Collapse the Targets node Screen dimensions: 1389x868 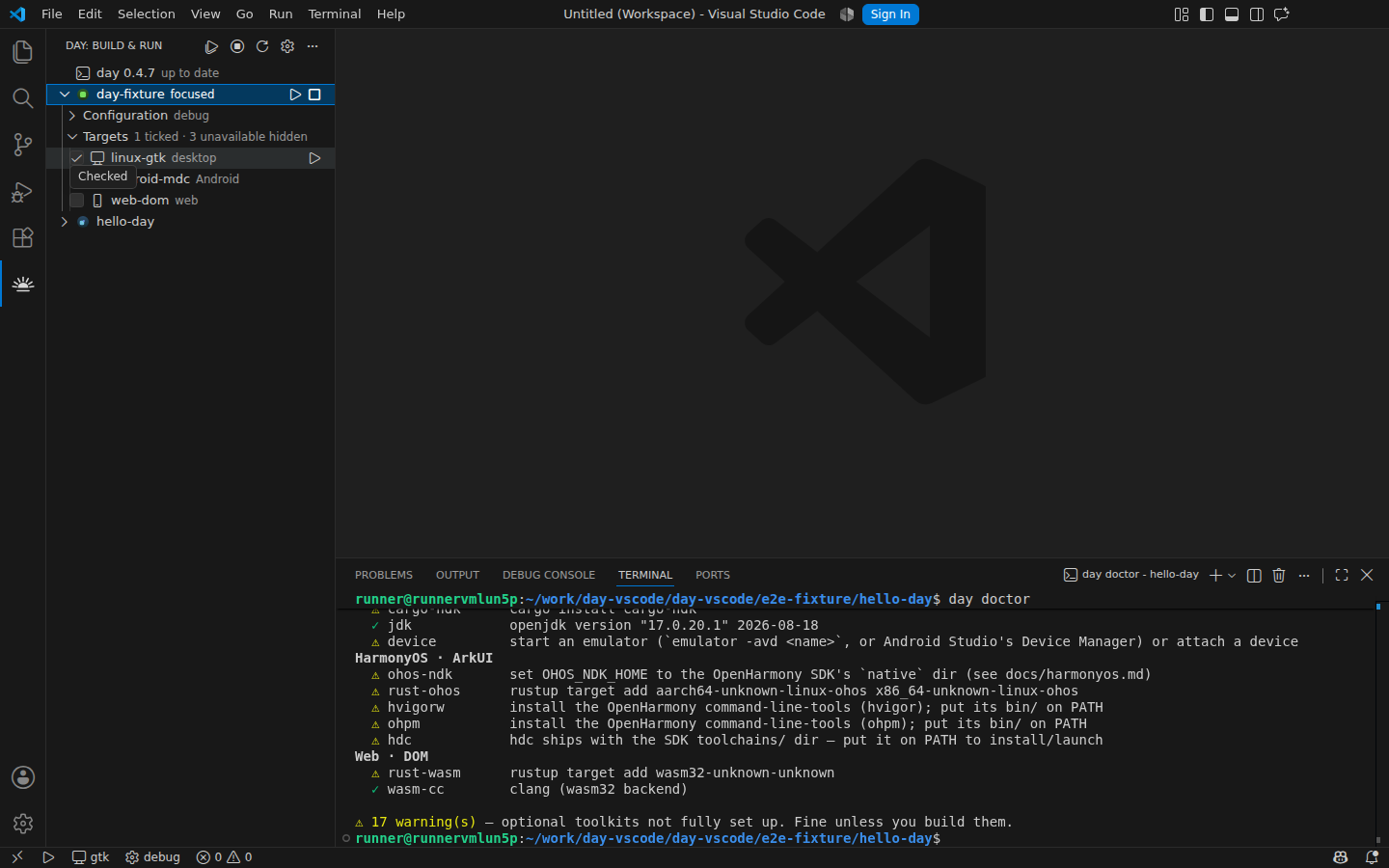pos(72,137)
